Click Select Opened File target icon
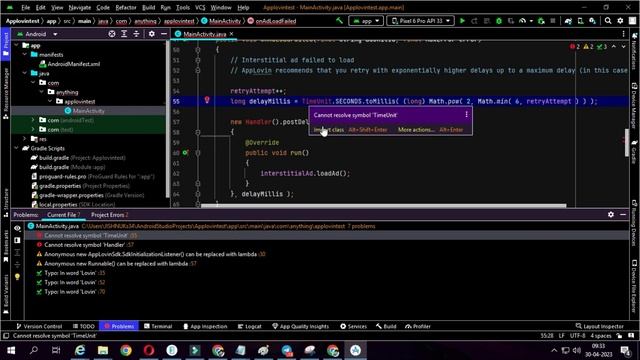This screenshot has width=640, height=360. (112, 34)
